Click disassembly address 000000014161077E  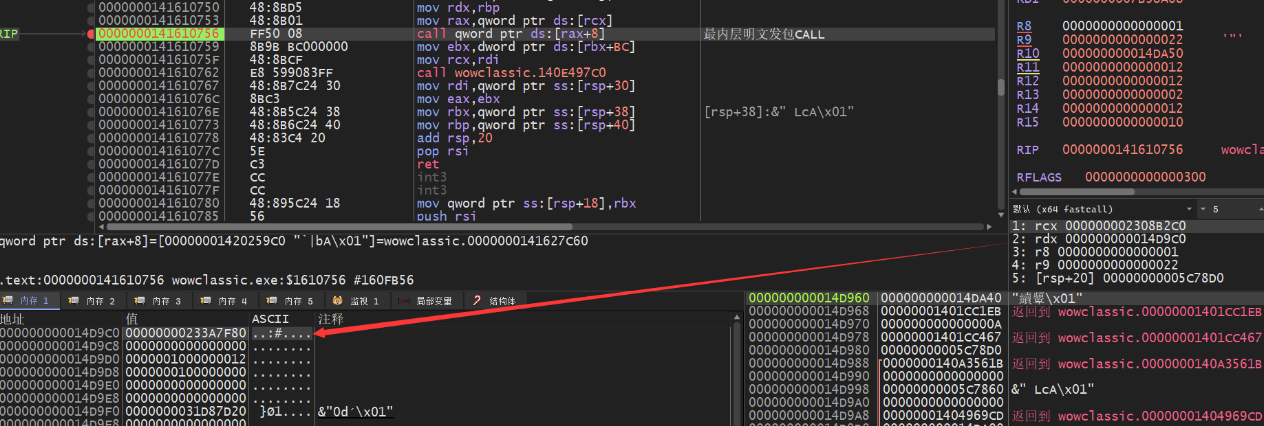point(160,176)
